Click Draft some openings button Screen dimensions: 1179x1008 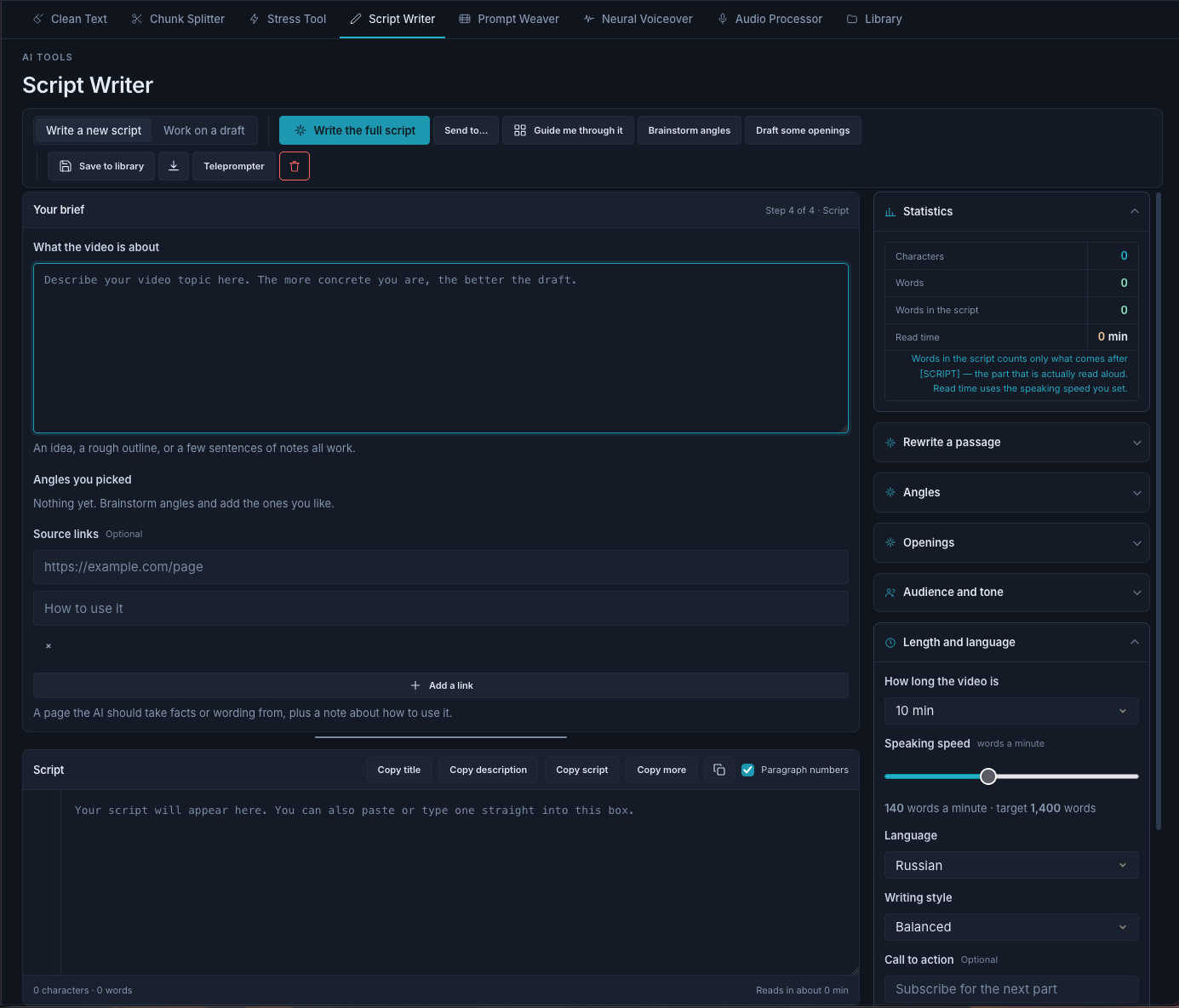[x=803, y=130]
